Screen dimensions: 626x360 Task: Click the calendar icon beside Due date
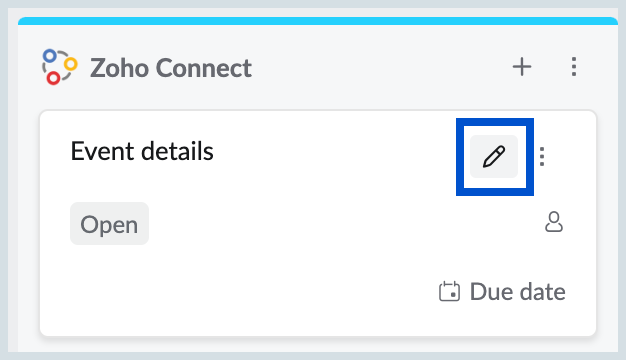(x=450, y=291)
